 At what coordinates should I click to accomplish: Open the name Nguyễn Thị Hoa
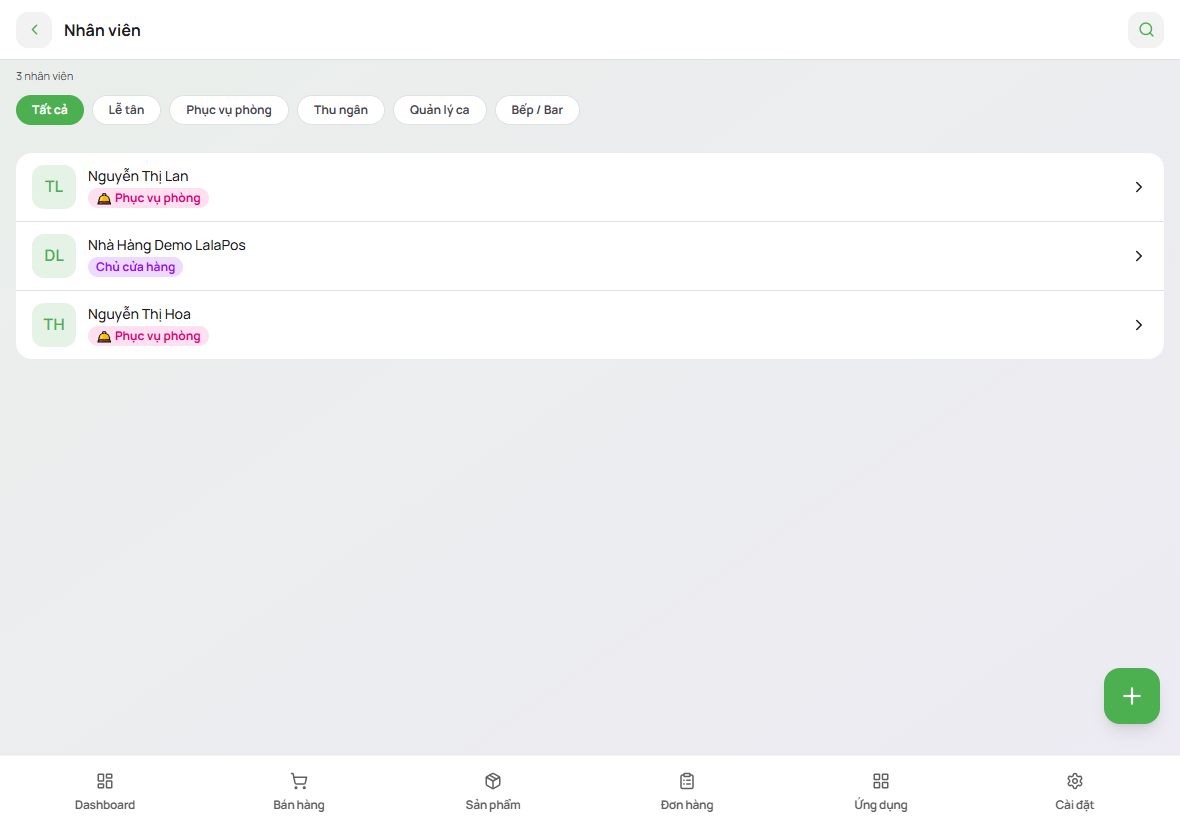tap(139, 314)
